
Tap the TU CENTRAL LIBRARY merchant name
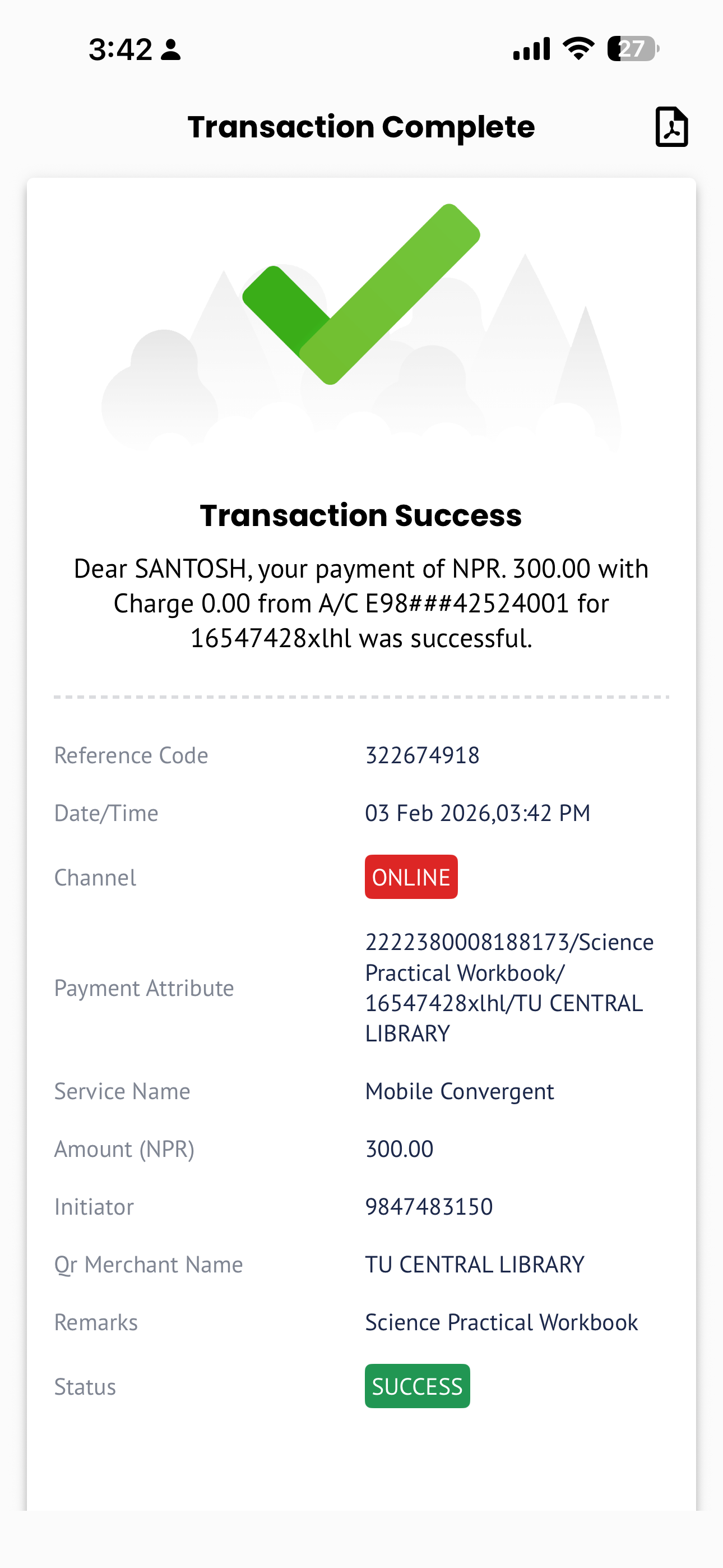coord(475,1264)
